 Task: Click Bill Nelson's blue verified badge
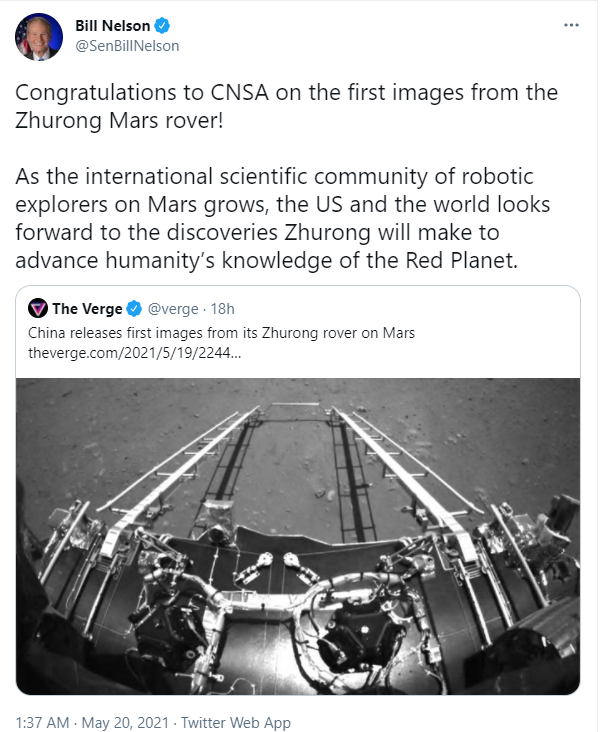click(158, 26)
